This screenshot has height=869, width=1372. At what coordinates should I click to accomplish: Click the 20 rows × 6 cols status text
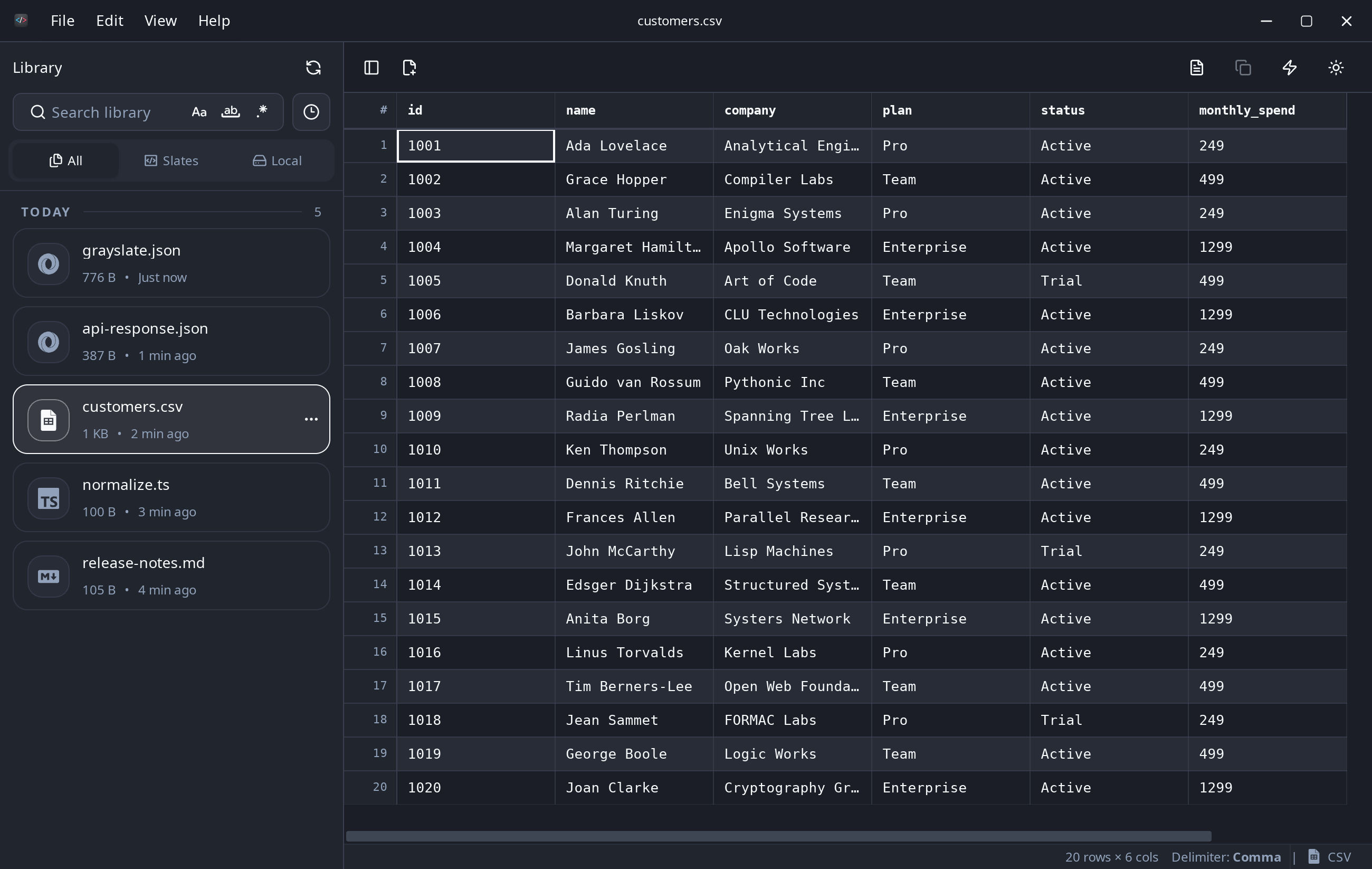[x=1112, y=857]
